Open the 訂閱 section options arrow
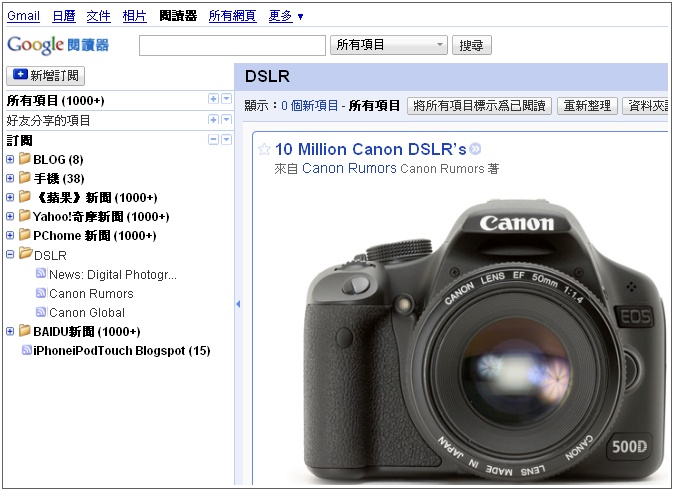The width and height of the screenshot is (674, 492). coord(227,139)
